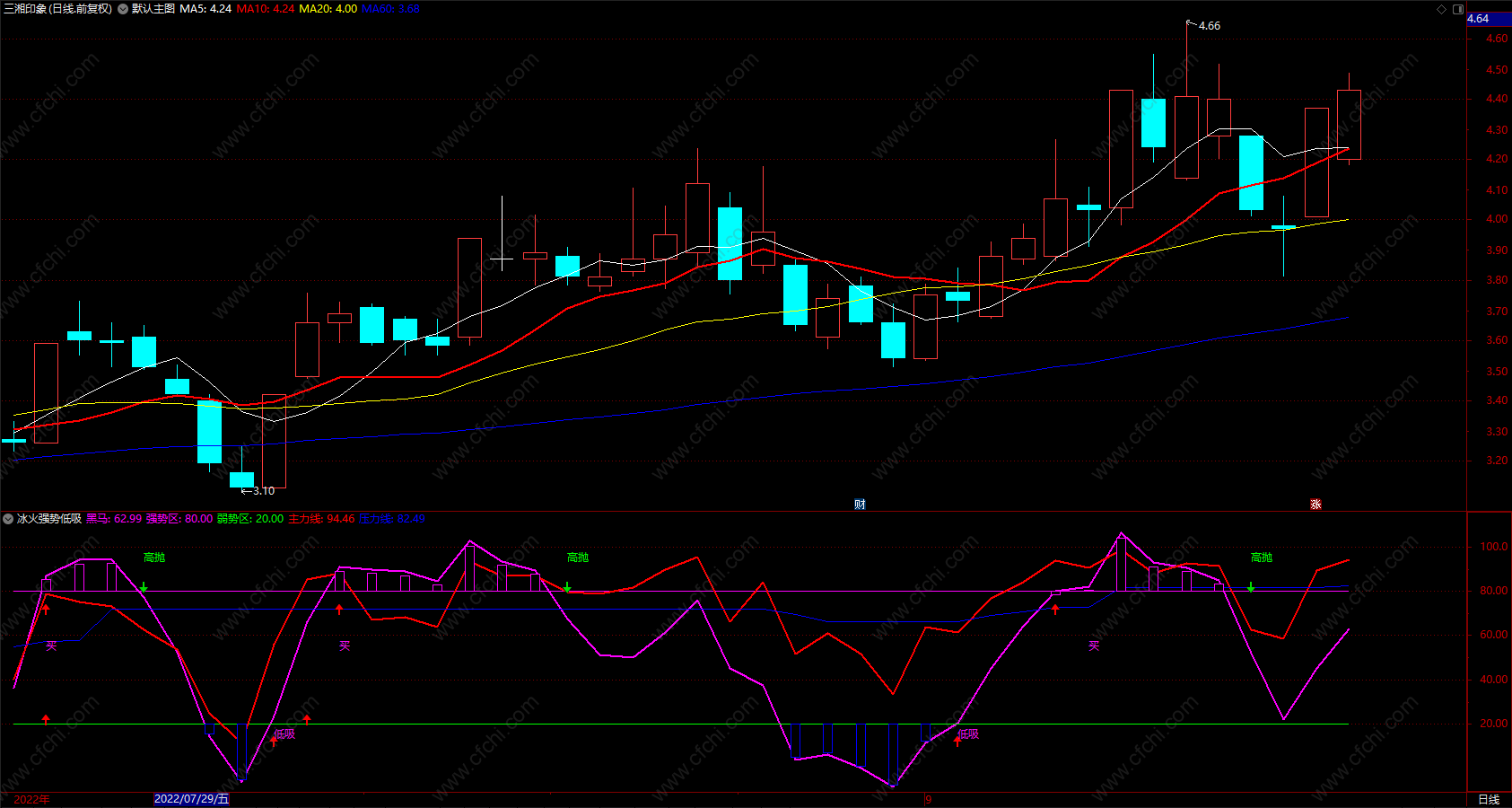Click the 4.66 high price label
The width and height of the screenshot is (1512, 808).
pos(1210,26)
